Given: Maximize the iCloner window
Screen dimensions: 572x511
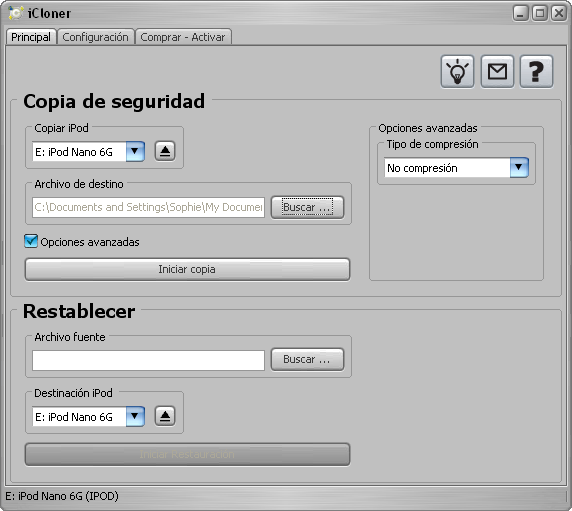Looking at the screenshot, I should [x=540, y=13].
